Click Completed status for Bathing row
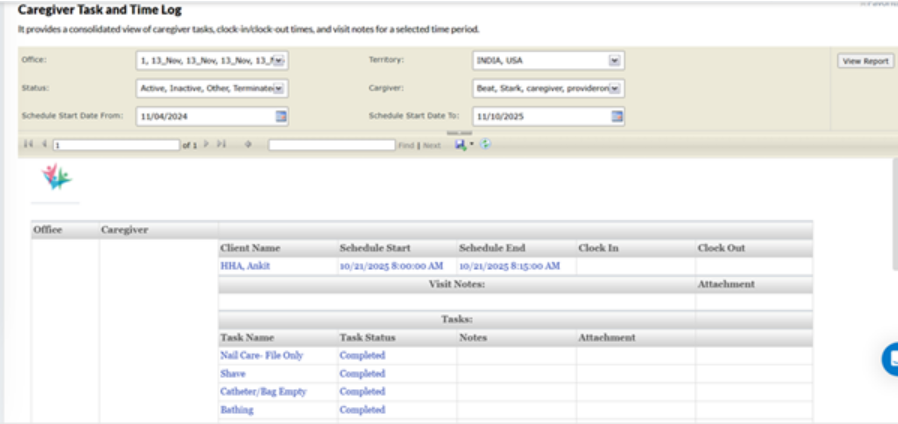The height and width of the screenshot is (424, 898). (x=363, y=410)
